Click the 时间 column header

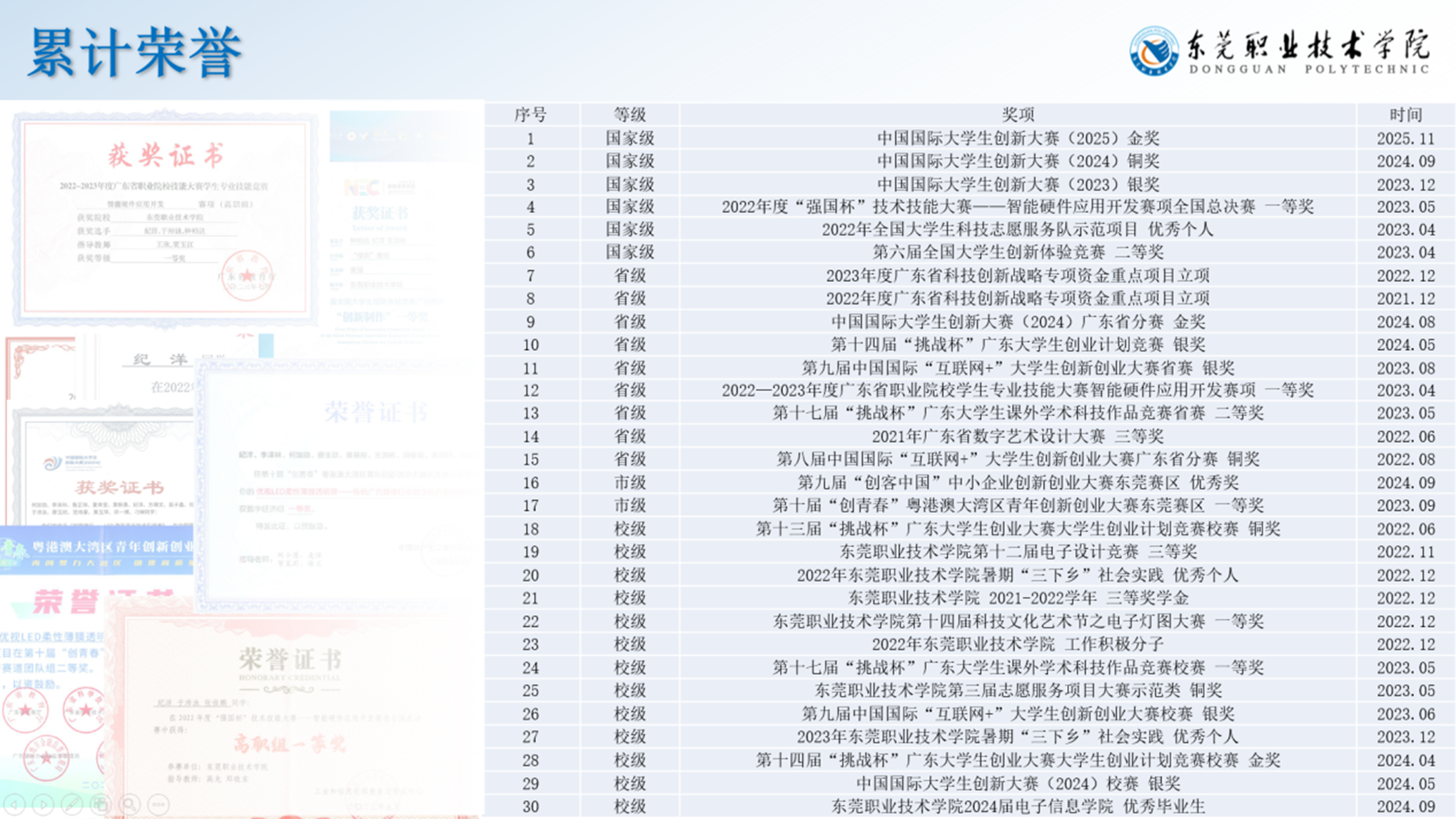click(1405, 114)
